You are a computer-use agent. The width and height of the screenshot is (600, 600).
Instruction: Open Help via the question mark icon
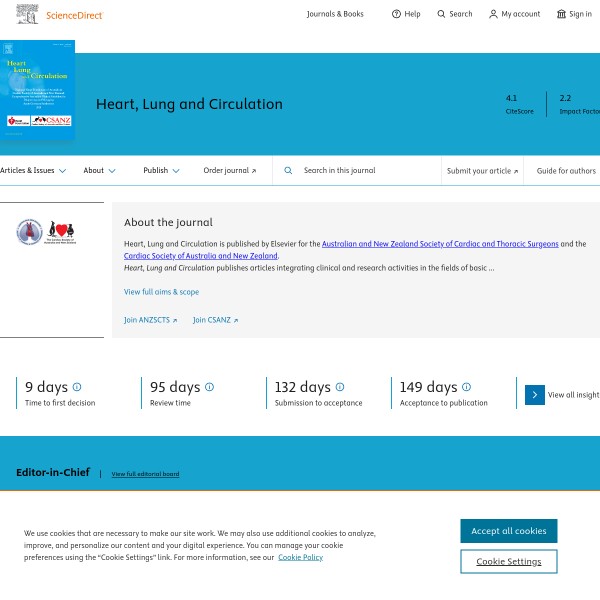click(396, 14)
